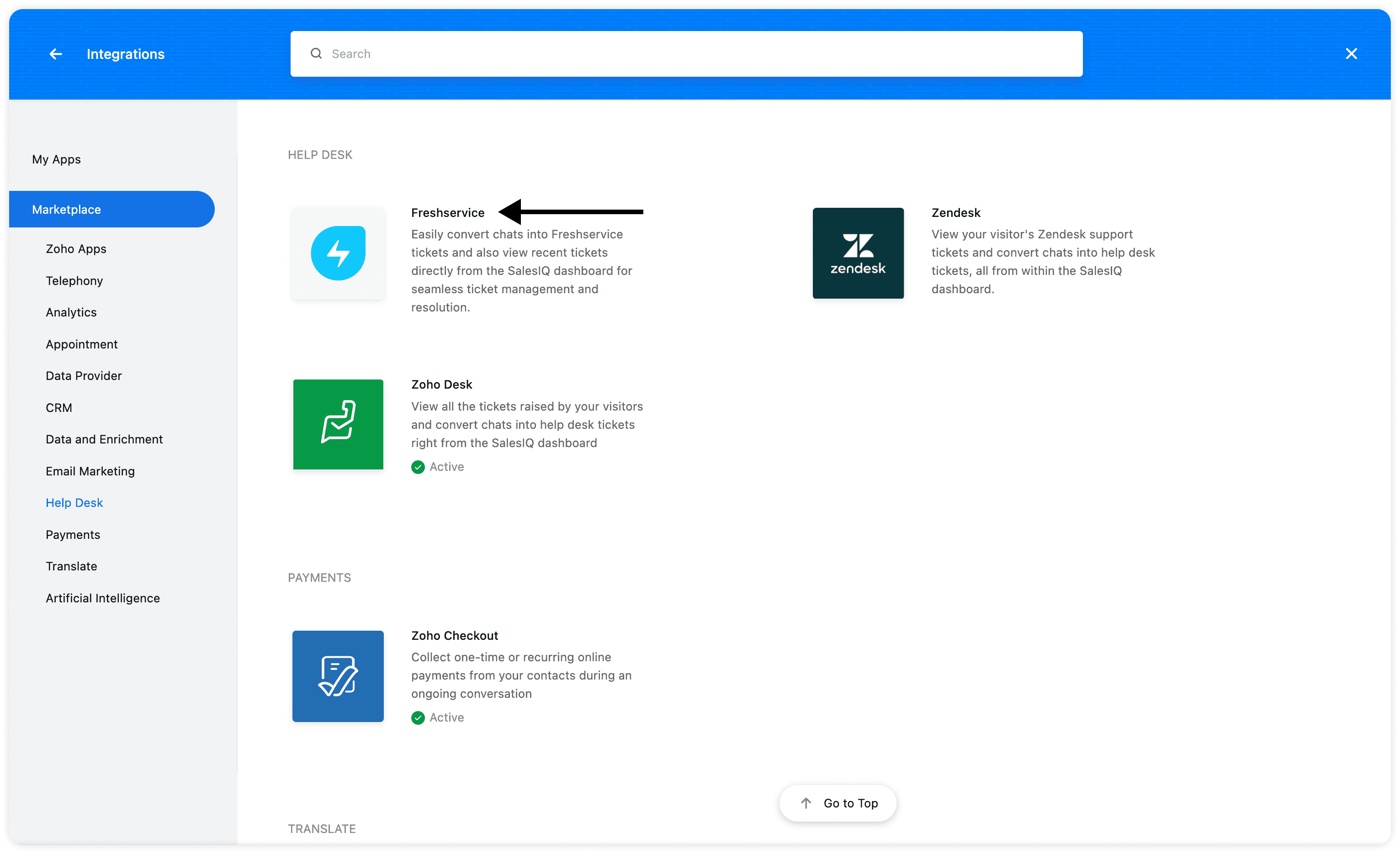Open the Zendesk logo tile
This screenshot has height=854, width=1400.
tap(857, 253)
